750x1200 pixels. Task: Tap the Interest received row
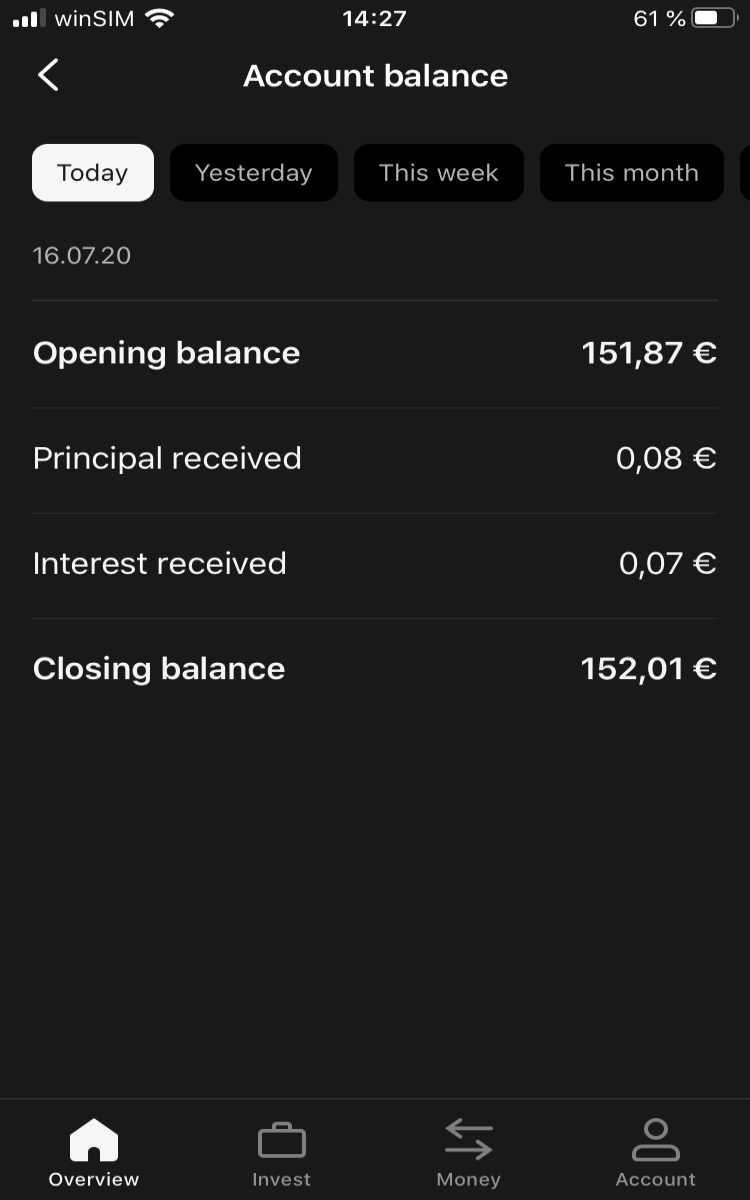tap(375, 564)
